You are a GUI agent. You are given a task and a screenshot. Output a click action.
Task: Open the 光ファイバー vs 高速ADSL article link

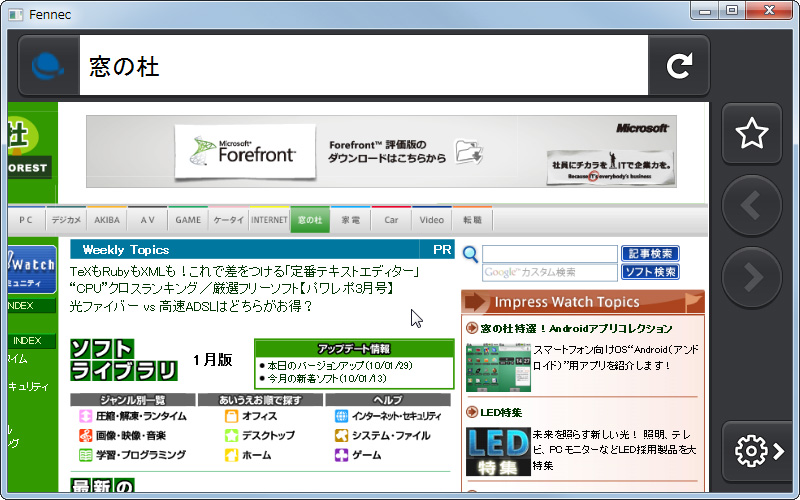tap(191, 306)
